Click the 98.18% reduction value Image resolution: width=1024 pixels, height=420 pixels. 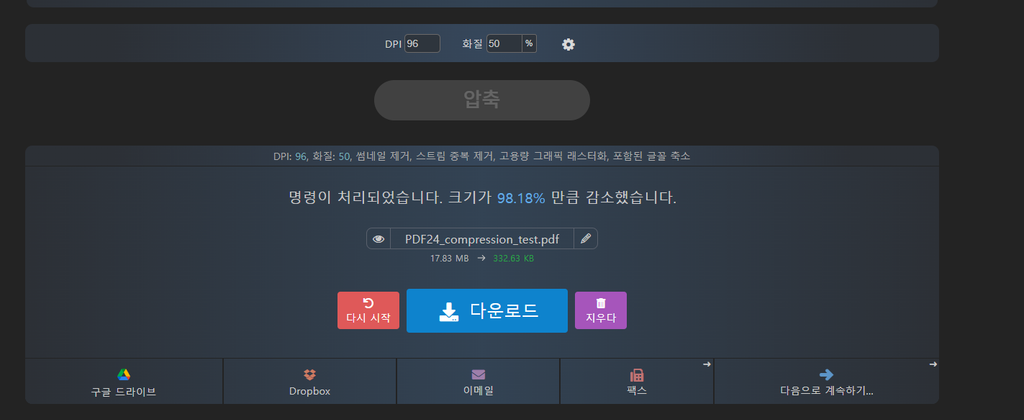(521, 198)
